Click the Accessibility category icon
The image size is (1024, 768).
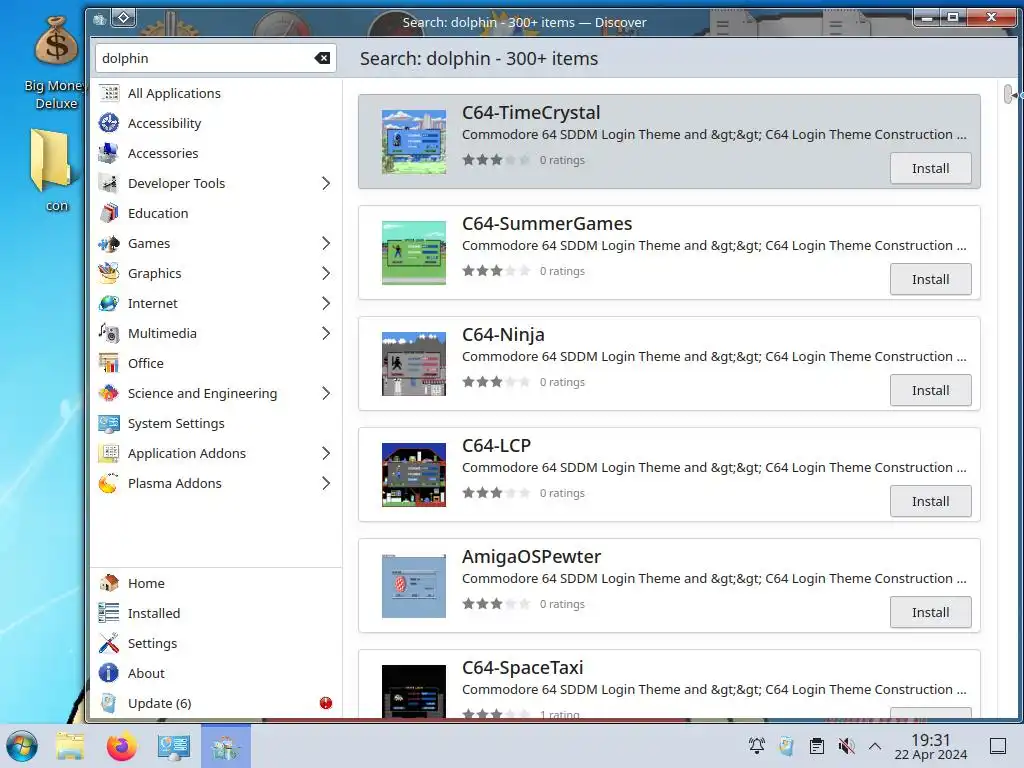click(109, 123)
